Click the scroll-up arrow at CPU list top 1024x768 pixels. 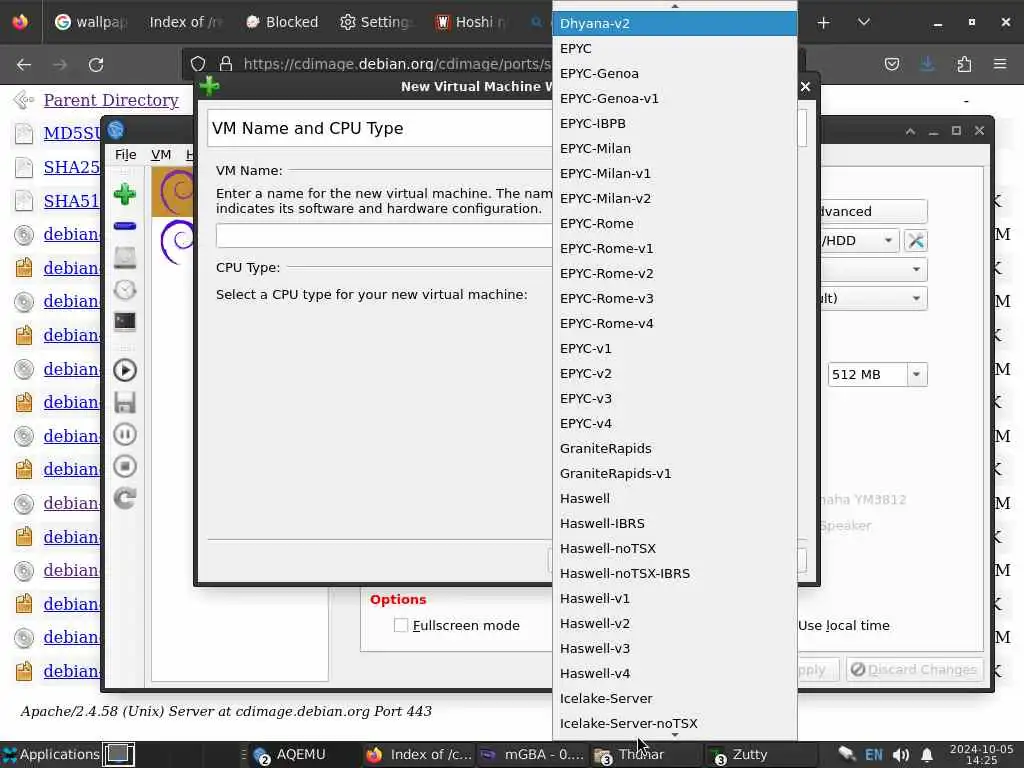675,5
